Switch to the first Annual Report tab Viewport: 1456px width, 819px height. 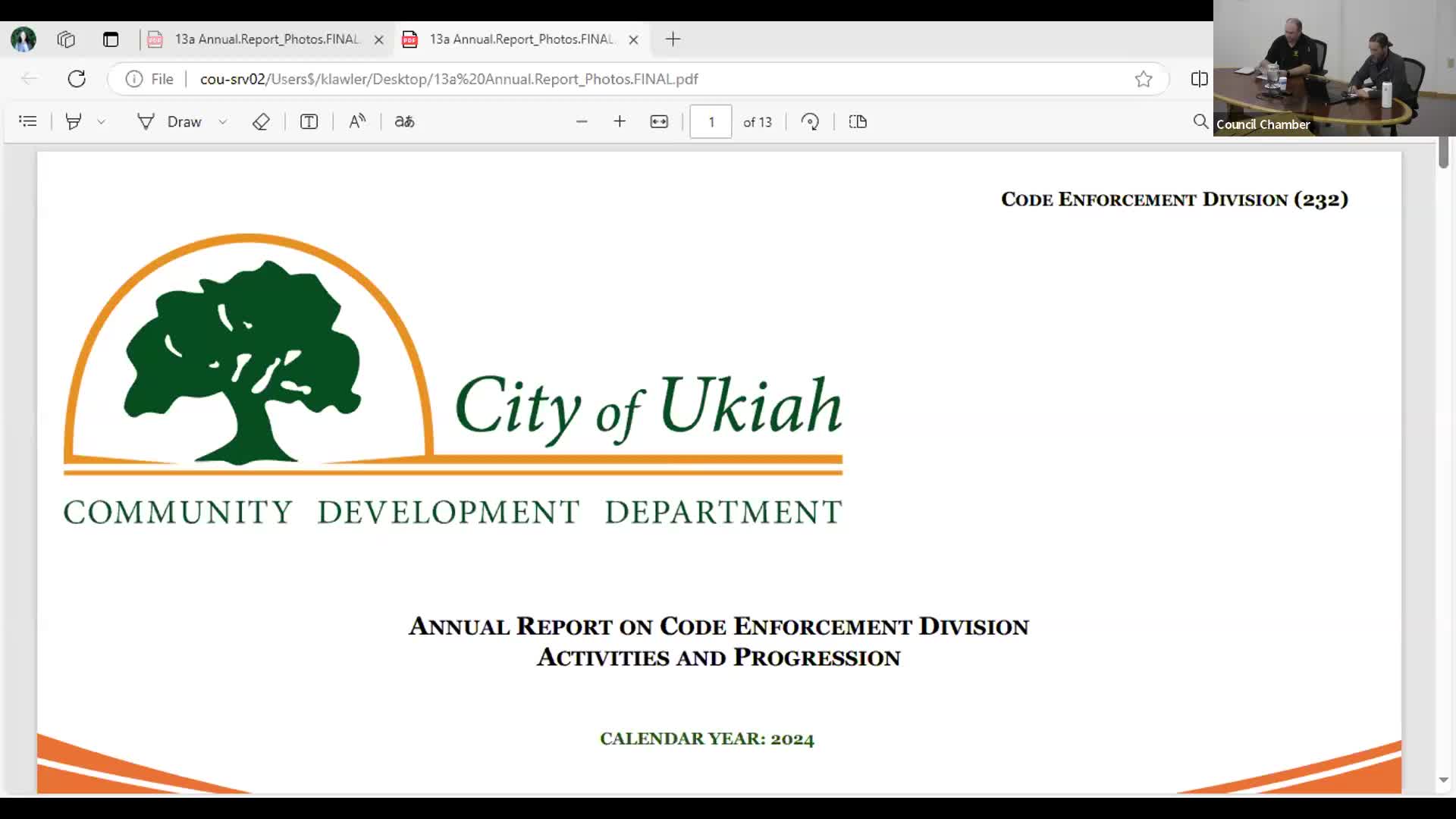(265, 39)
